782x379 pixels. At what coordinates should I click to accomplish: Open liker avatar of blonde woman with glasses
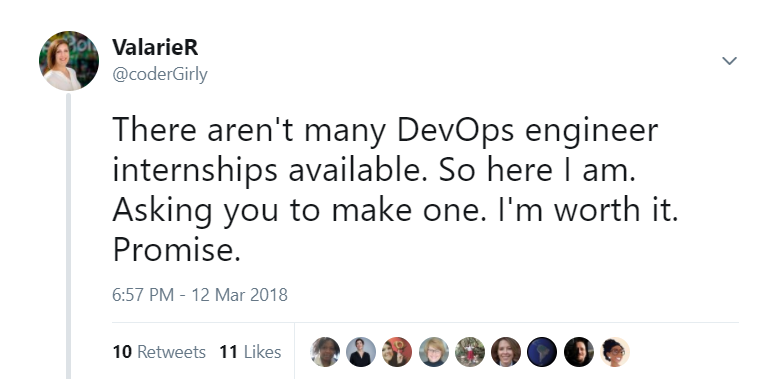tap(433, 352)
